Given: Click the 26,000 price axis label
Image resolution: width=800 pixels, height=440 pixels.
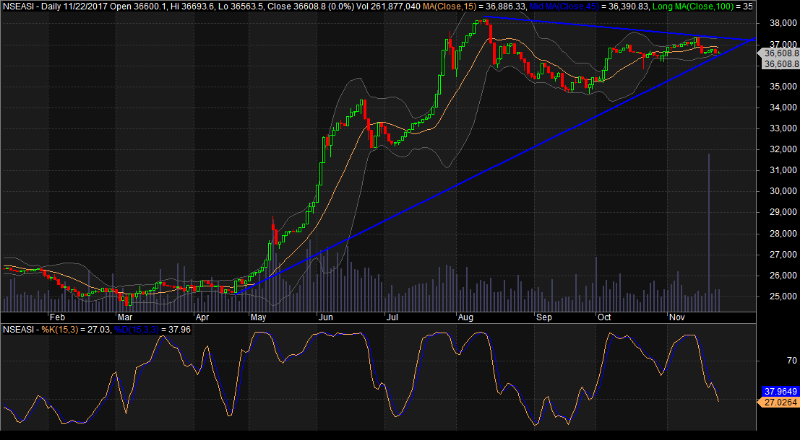Looking at the screenshot, I should (782, 275).
